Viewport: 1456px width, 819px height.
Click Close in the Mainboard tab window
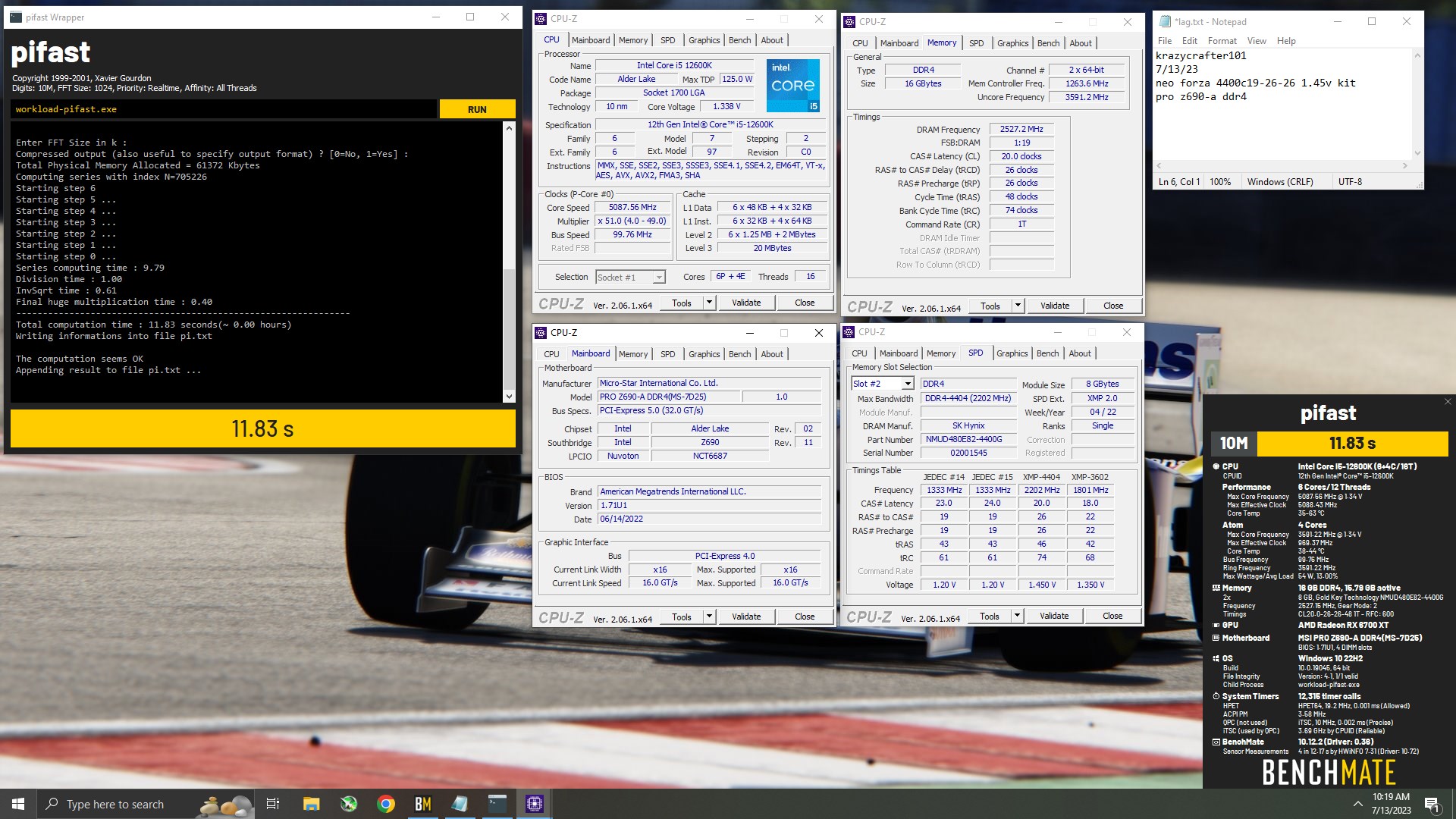point(805,617)
